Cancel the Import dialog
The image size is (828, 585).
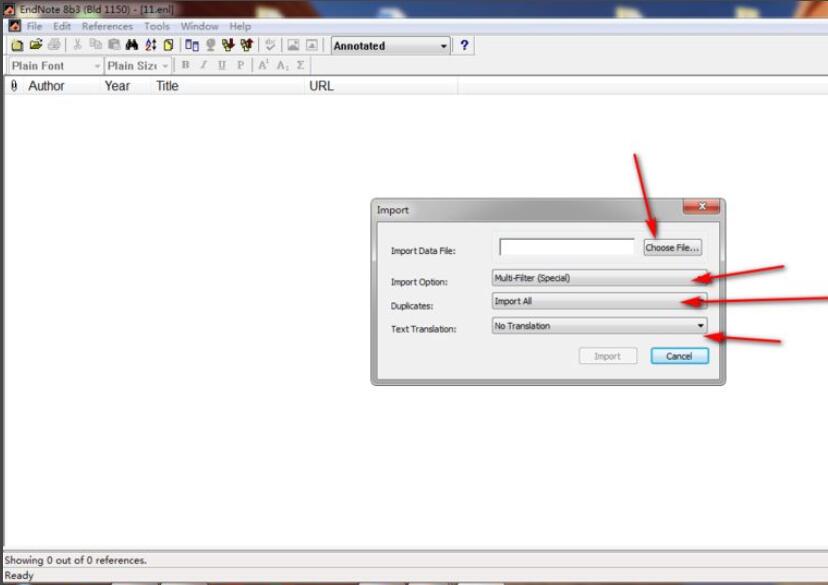click(x=679, y=356)
